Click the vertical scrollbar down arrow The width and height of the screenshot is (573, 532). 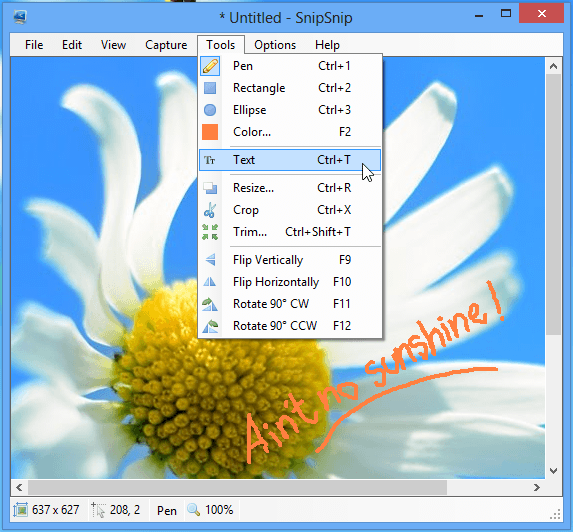point(554,471)
